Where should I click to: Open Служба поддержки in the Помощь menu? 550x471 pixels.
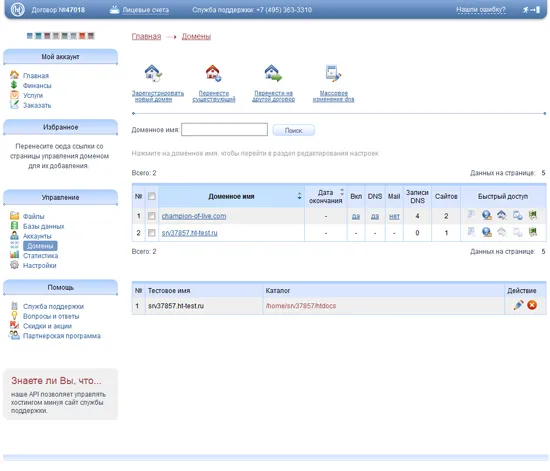point(53,306)
